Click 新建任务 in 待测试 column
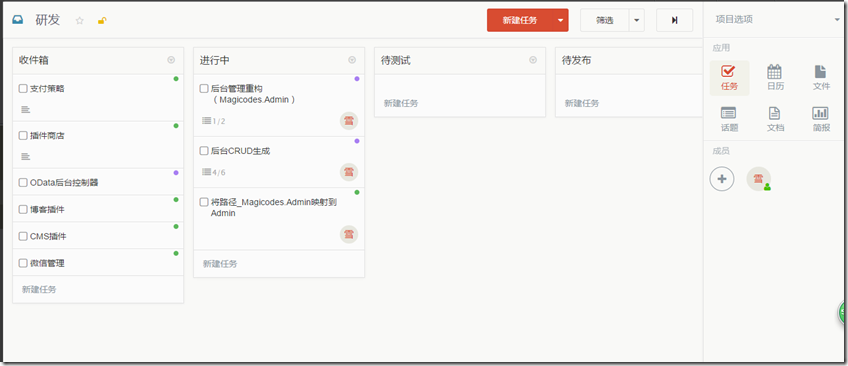This screenshot has height=366, width=848. 401,103
